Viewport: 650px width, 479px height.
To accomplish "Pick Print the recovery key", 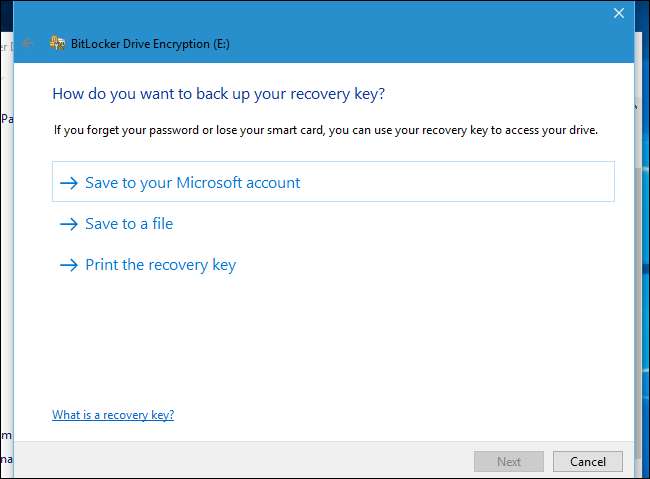I will (x=160, y=265).
